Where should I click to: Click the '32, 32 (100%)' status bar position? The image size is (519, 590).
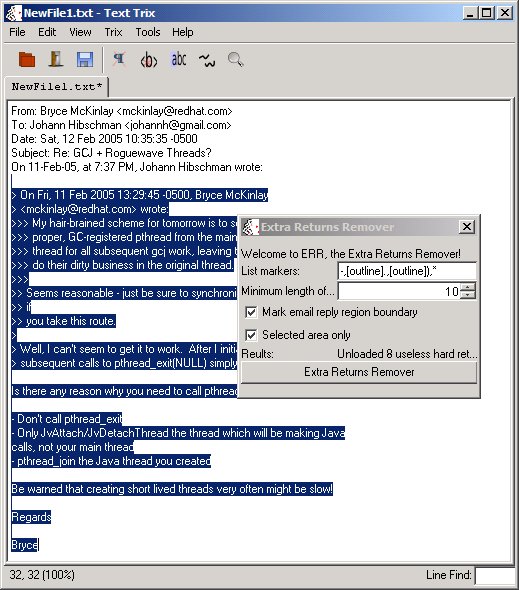pyautogui.click(x=42, y=575)
